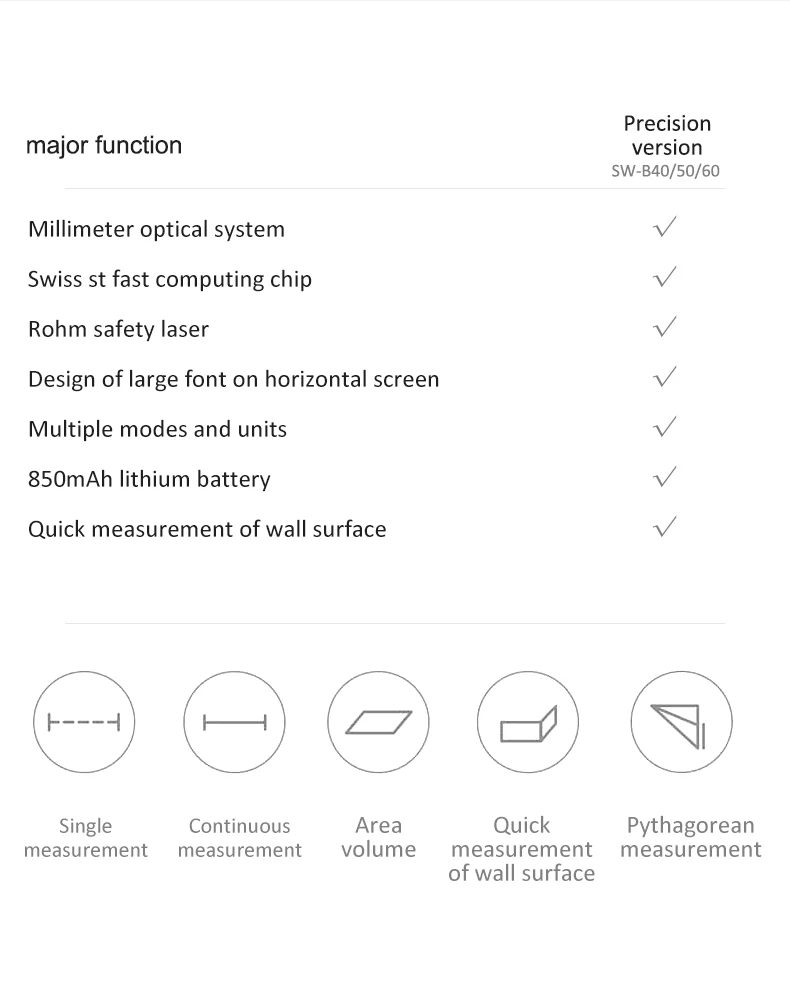Image resolution: width=790 pixels, height=991 pixels.
Task: Click checkmark for Swiss st fast computing chip
Action: click(665, 277)
